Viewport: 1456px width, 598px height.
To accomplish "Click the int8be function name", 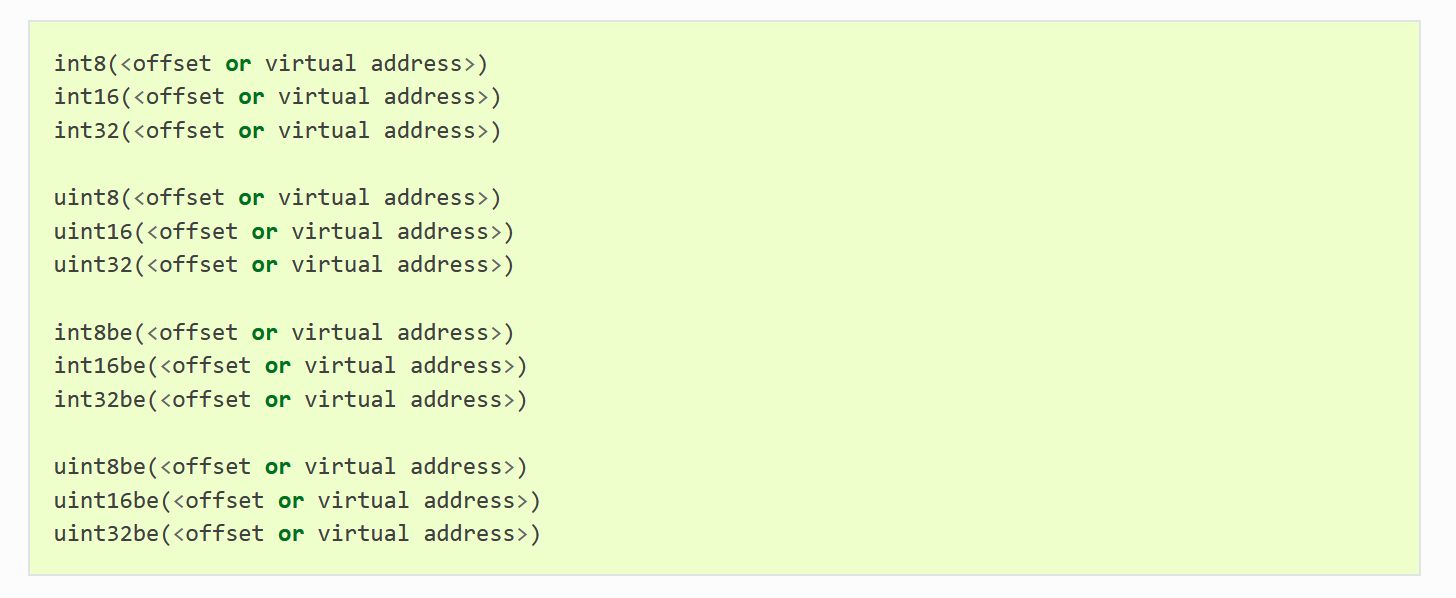I will coord(94,333).
